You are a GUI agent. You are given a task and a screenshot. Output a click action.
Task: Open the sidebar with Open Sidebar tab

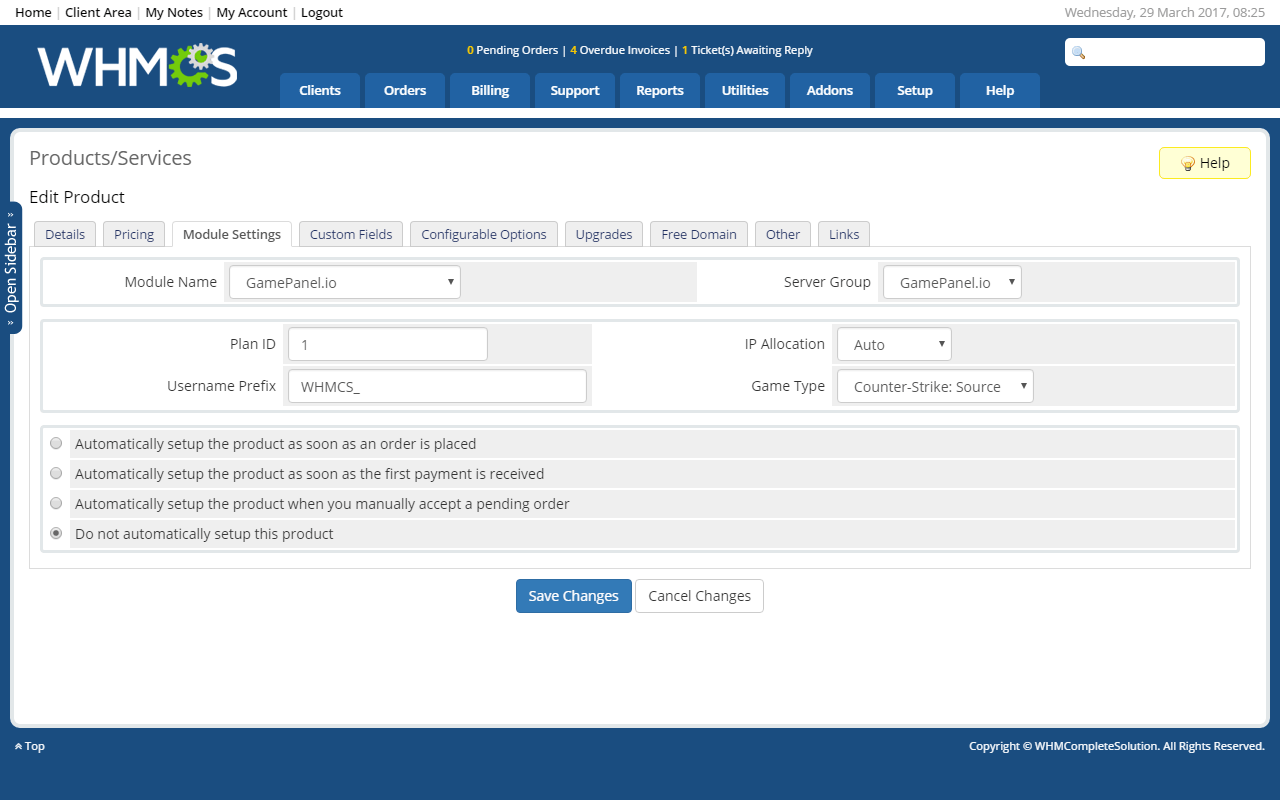(12, 268)
